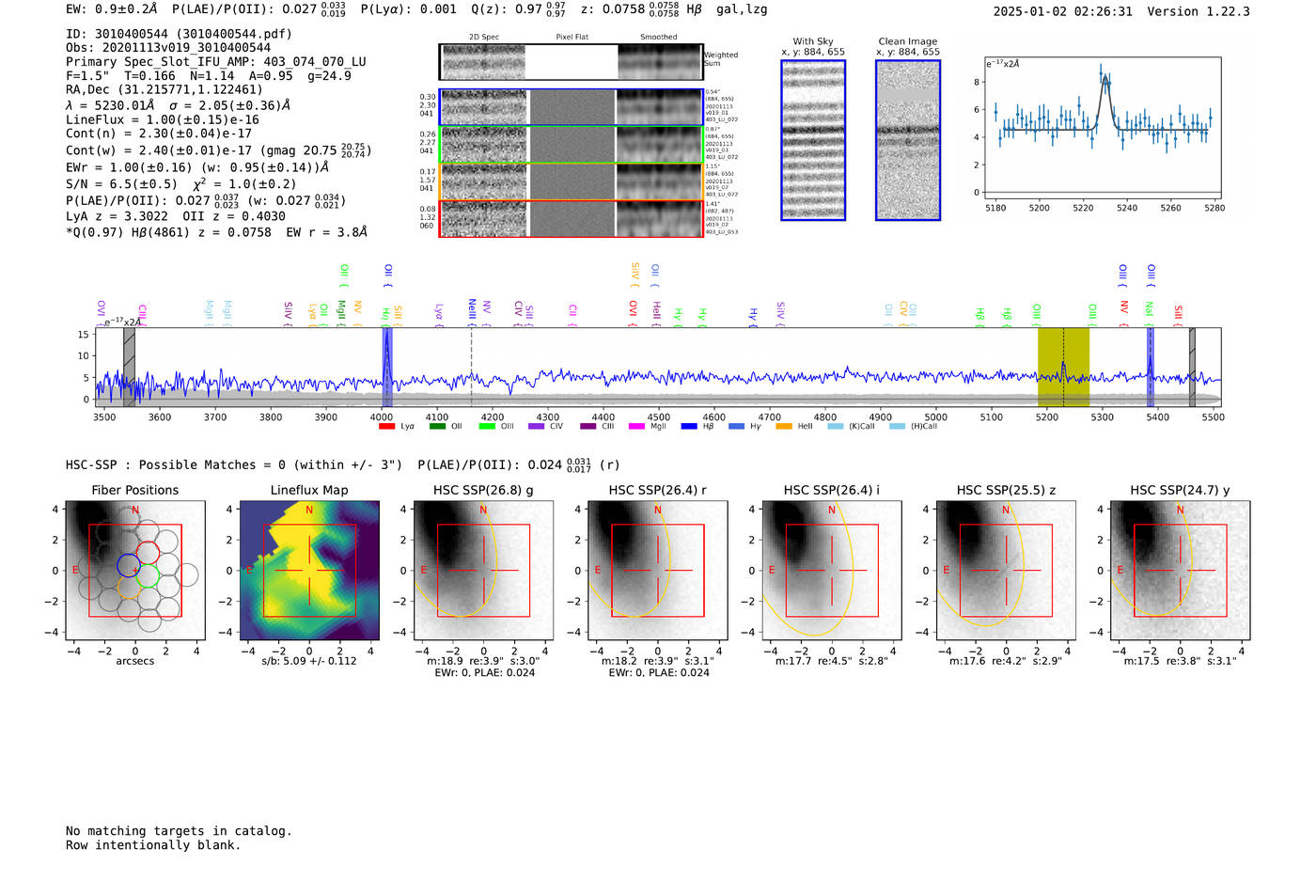Click the 'ID: 3010400544 (3010400544.pdf)' line
Screen dimensions: 1316x896
pos(179,34)
